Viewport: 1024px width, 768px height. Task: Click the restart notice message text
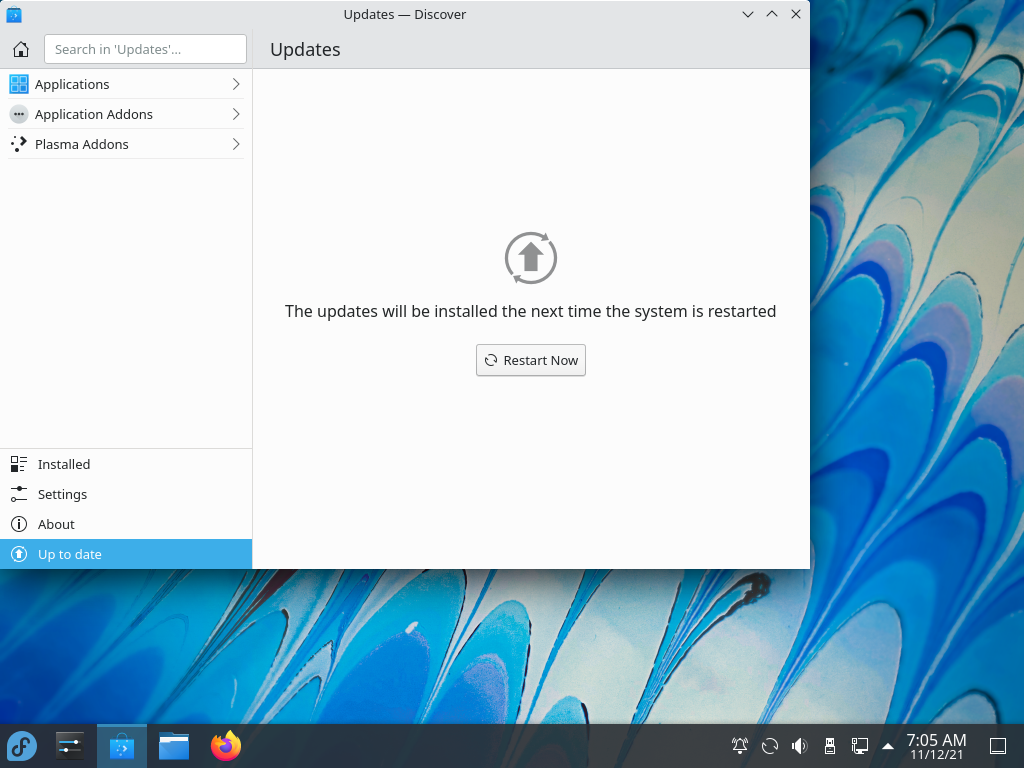pyautogui.click(x=530, y=312)
